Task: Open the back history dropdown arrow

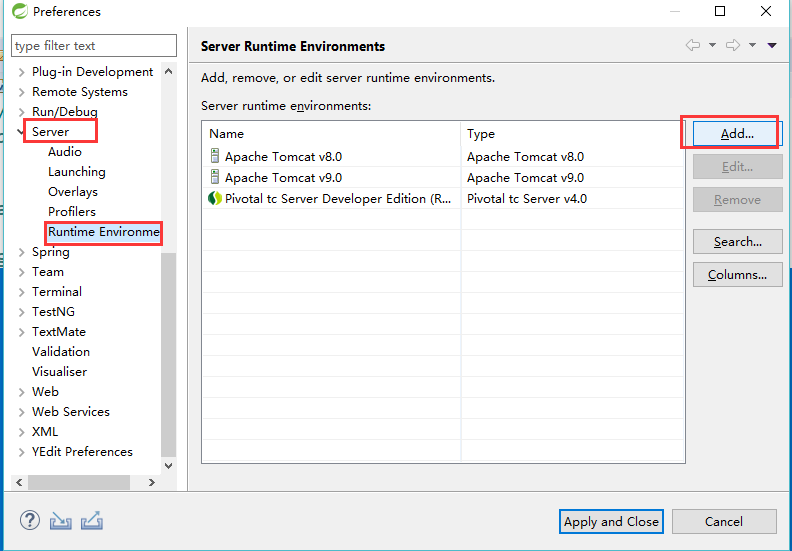Action: (x=712, y=45)
